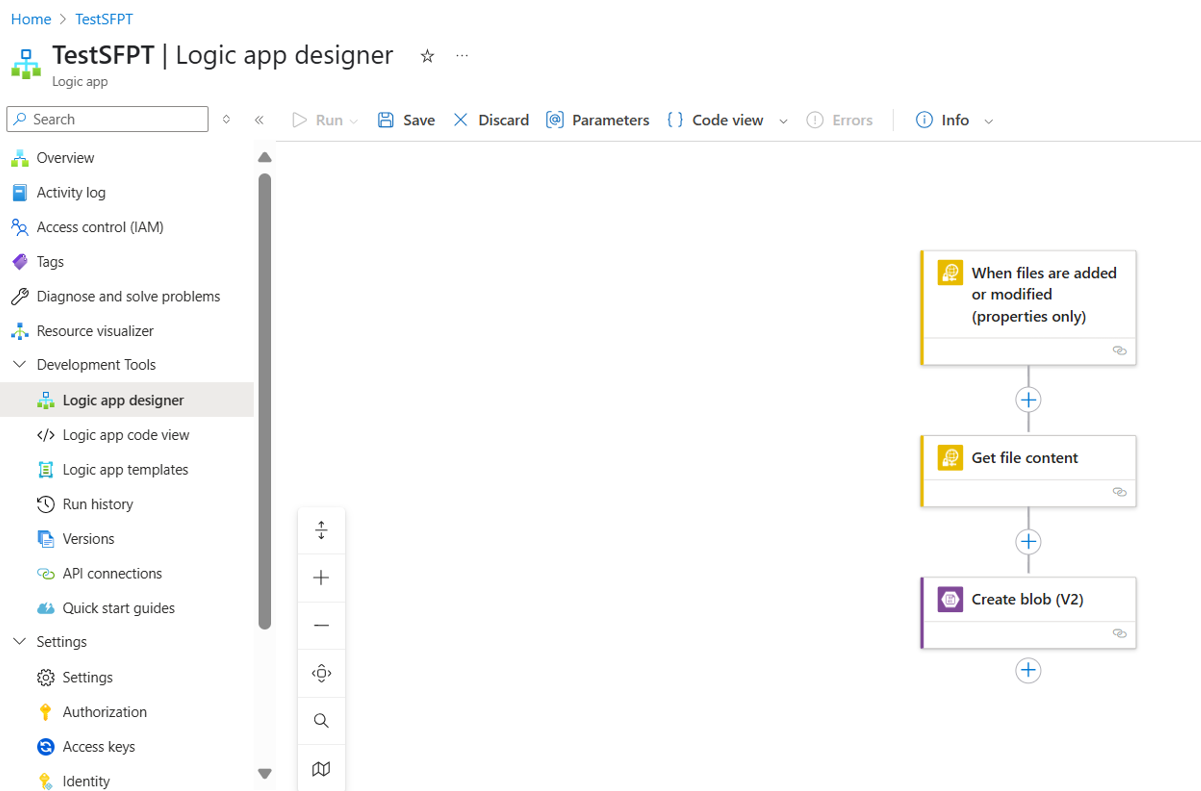Click connection link icon on trigger card
The height and width of the screenshot is (791, 1201).
[x=1119, y=351]
